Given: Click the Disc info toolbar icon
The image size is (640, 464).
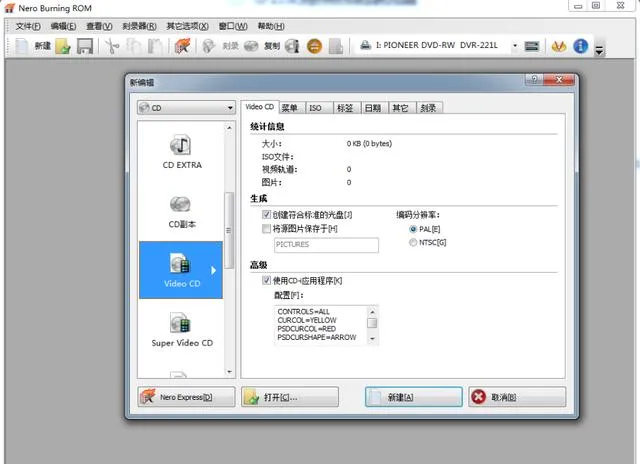Looking at the screenshot, I should (292, 46).
